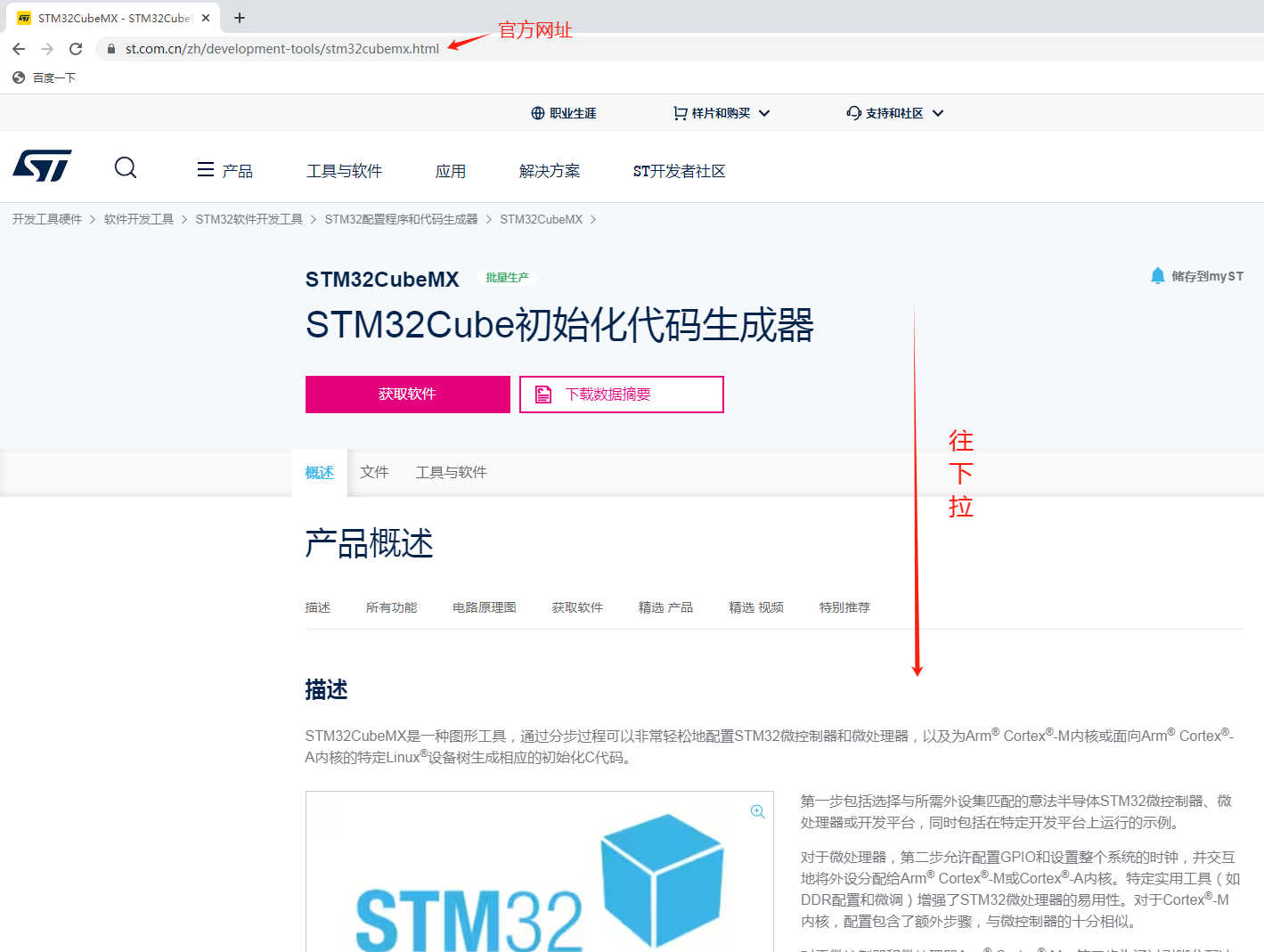Reload the page with refresh icon
Viewport: 1264px width, 952px height.
tap(76, 49)
